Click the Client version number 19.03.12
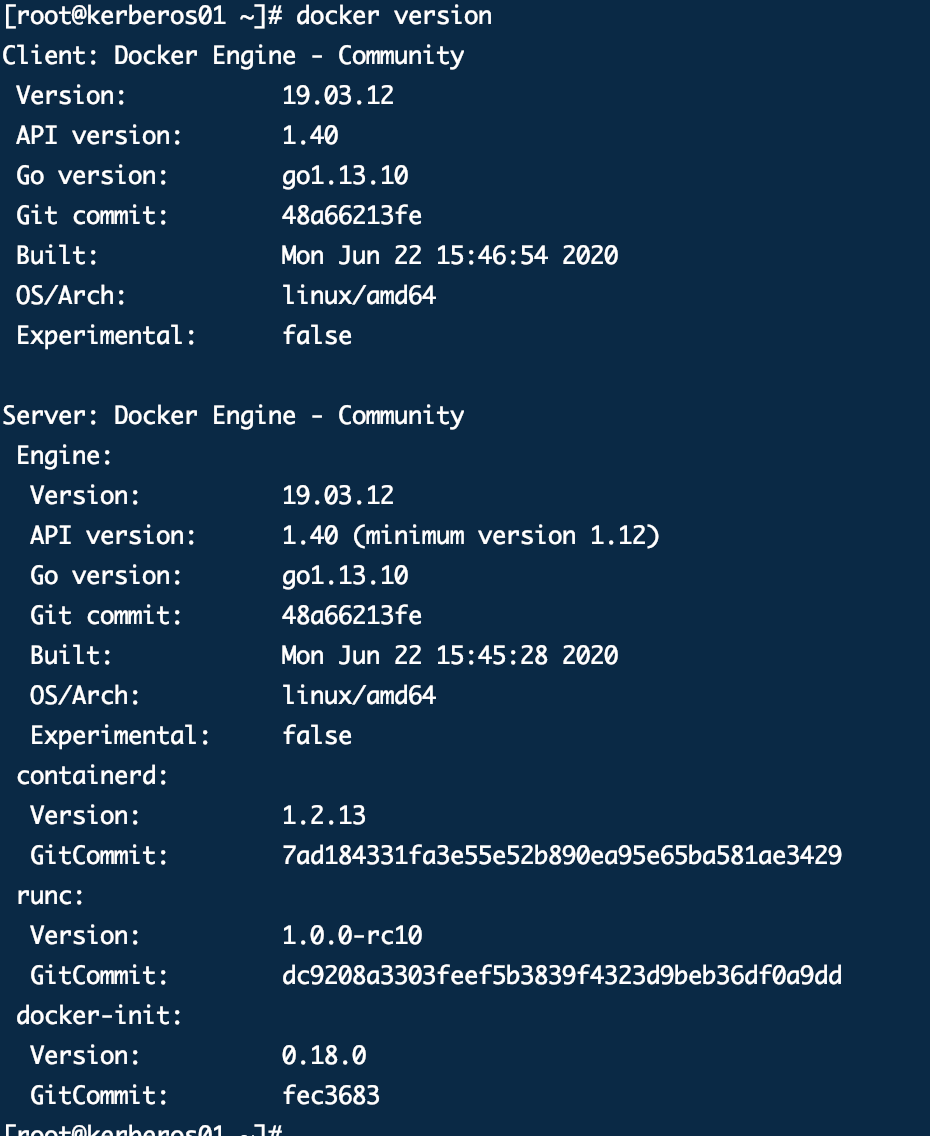 (338, 96)
